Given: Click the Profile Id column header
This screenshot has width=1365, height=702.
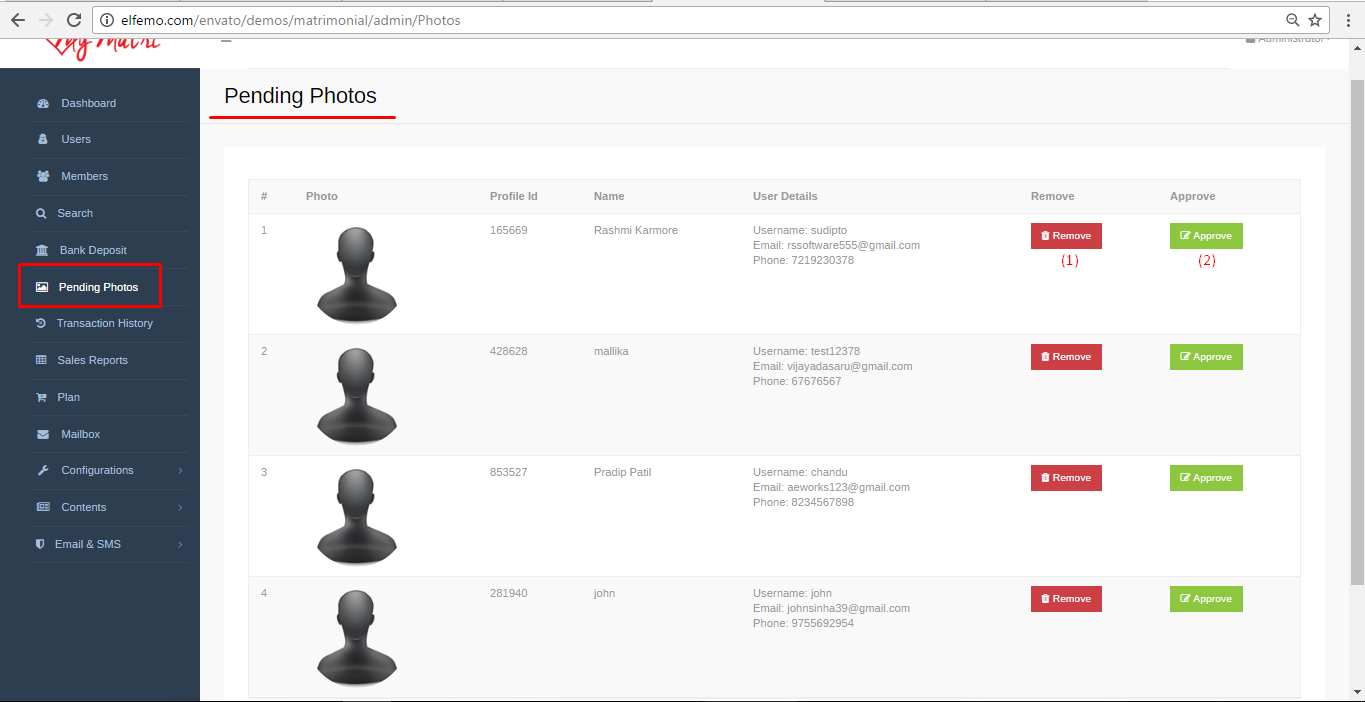Looking at the screenshot, I should tap(514, 196).
